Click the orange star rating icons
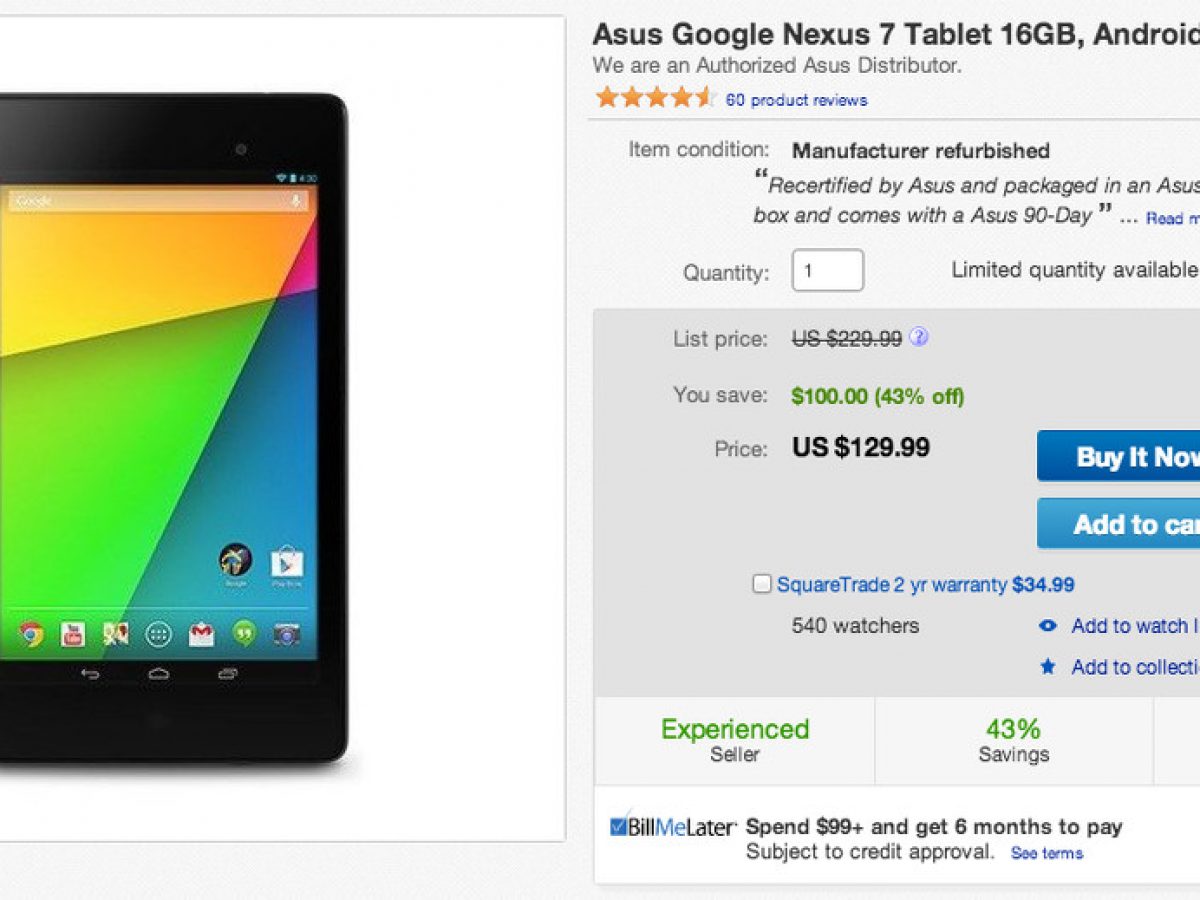This screenshot has height=900, width=1200. click(x=655, y=98)
